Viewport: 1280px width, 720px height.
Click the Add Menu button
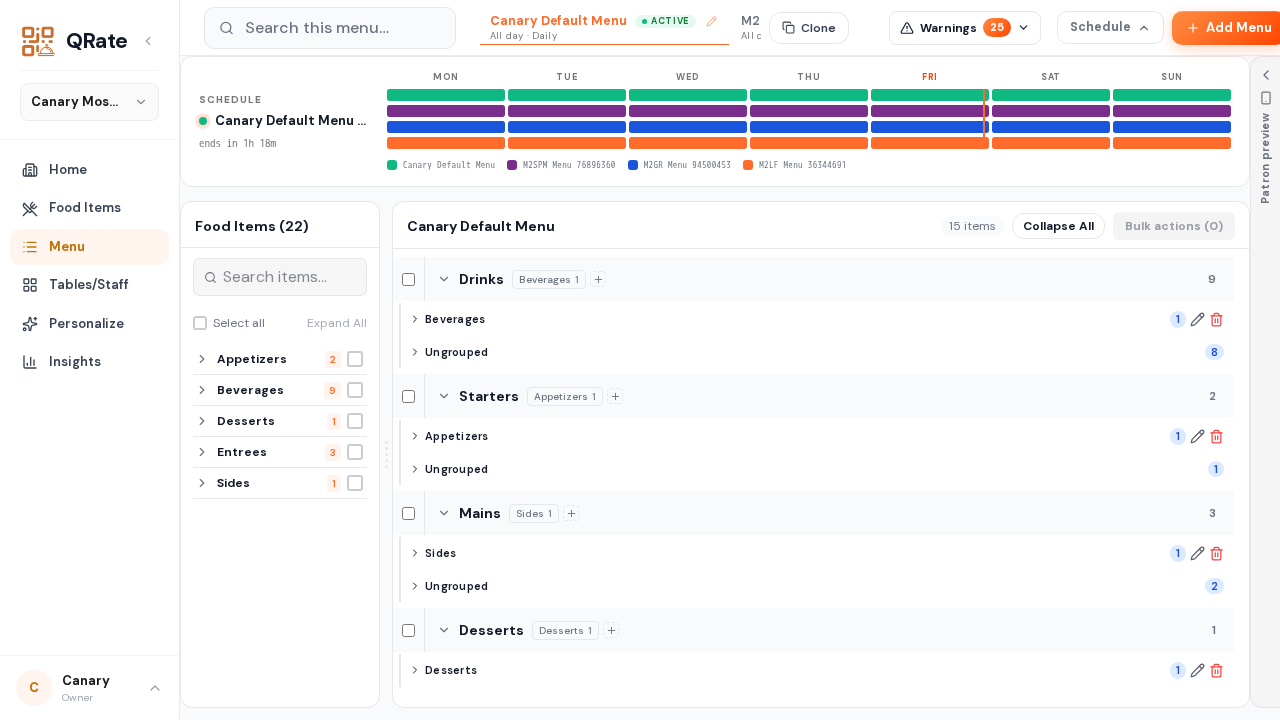[x=1227, y=28]
